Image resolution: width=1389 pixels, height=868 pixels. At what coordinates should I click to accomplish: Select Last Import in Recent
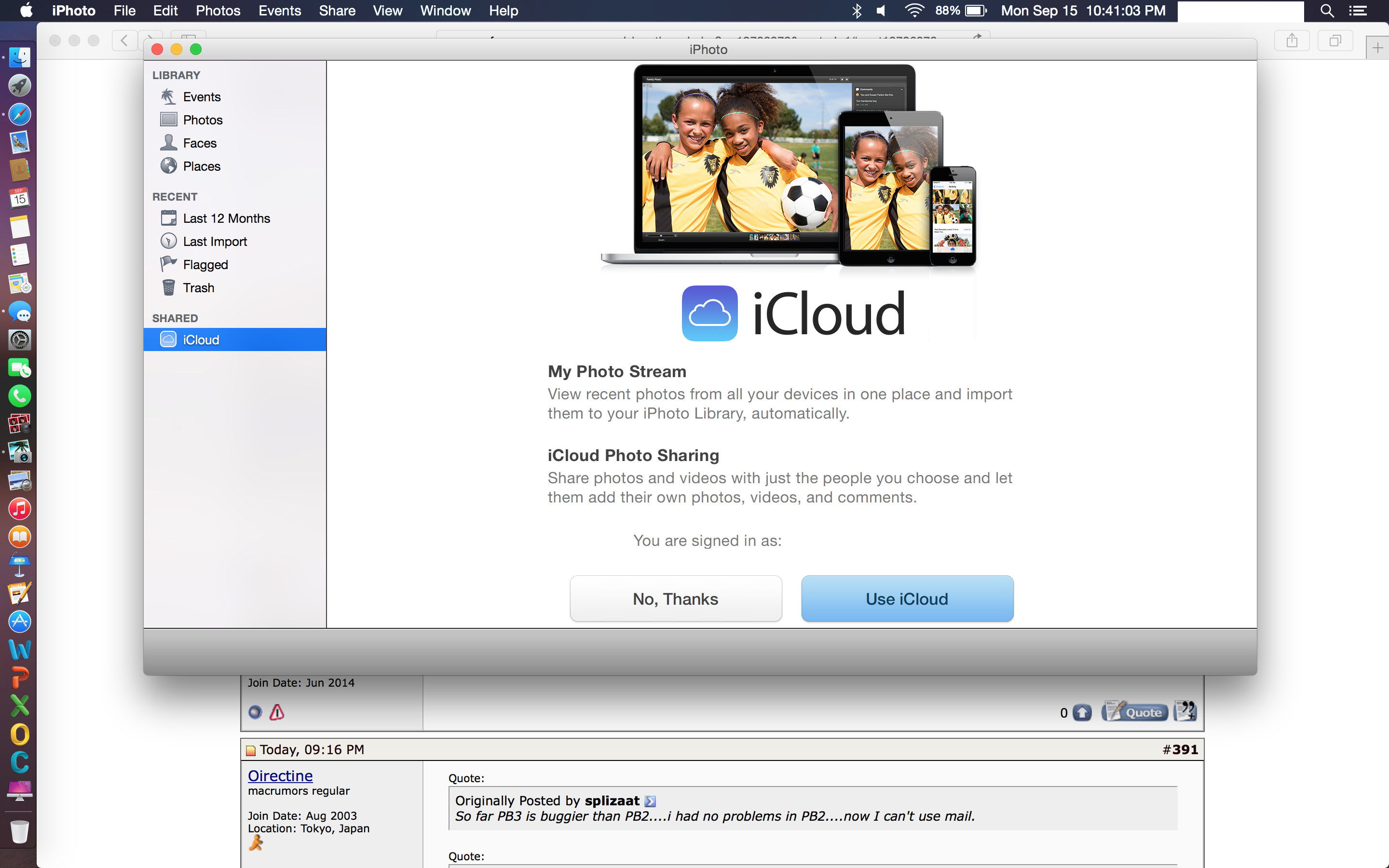click(214, 242)
